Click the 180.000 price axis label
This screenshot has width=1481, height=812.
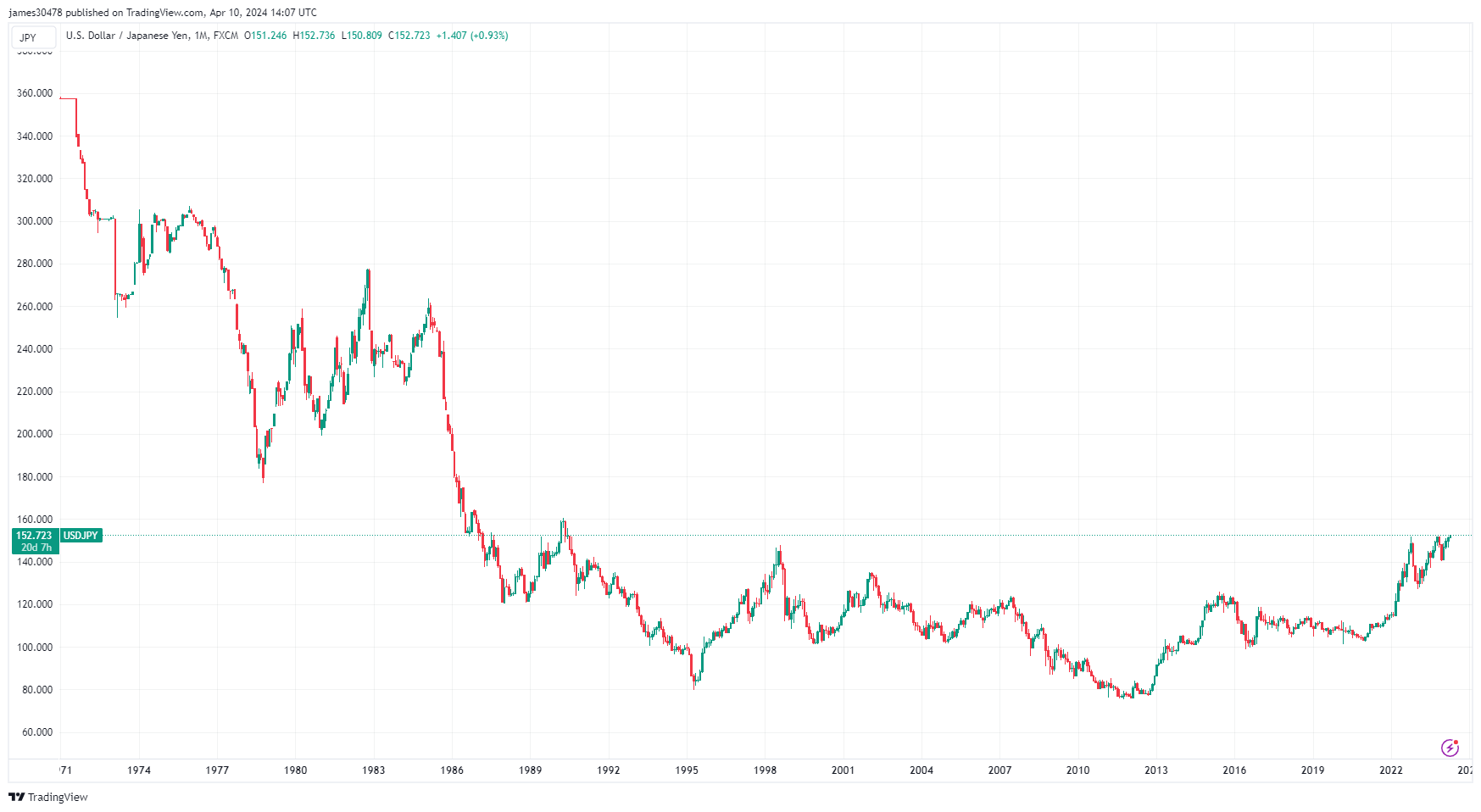pos(35,476)
